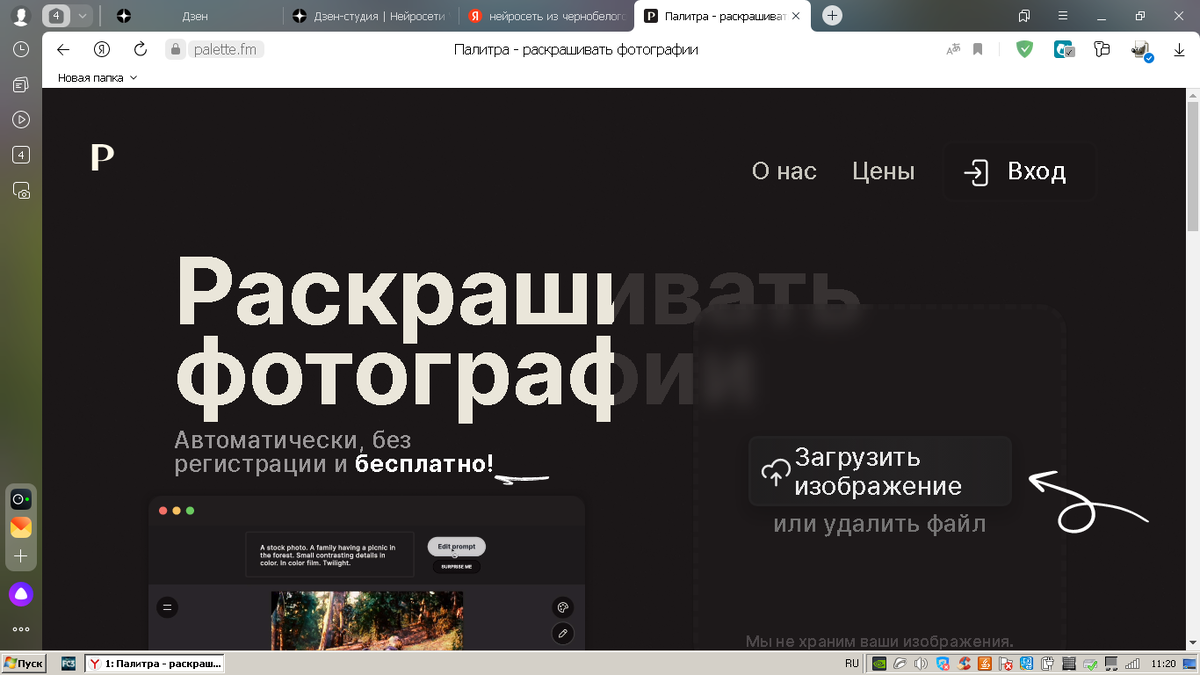Open the FCS quick launch icon
This screenshot has height=675, width=1200.
(x=68, y=663)
